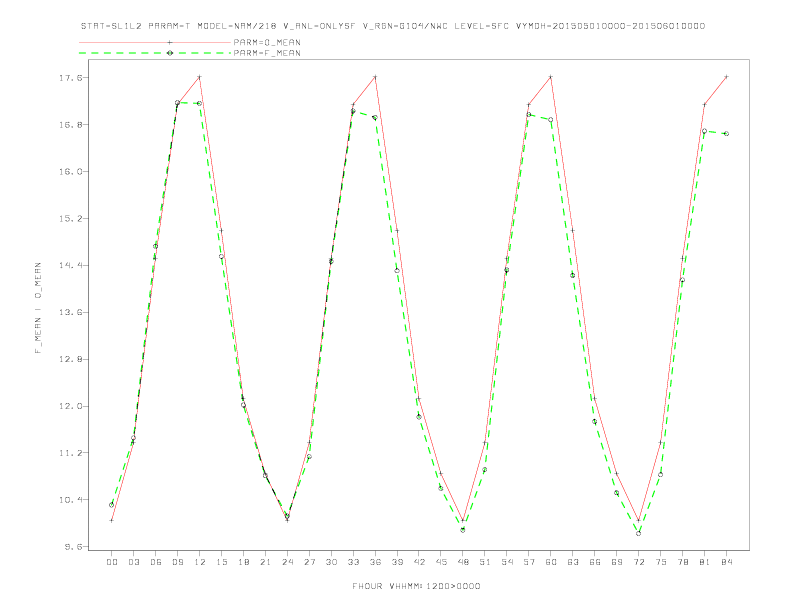792x612 pixels.
Task: Click x-axis tick label 09
Action: point(177,562)
